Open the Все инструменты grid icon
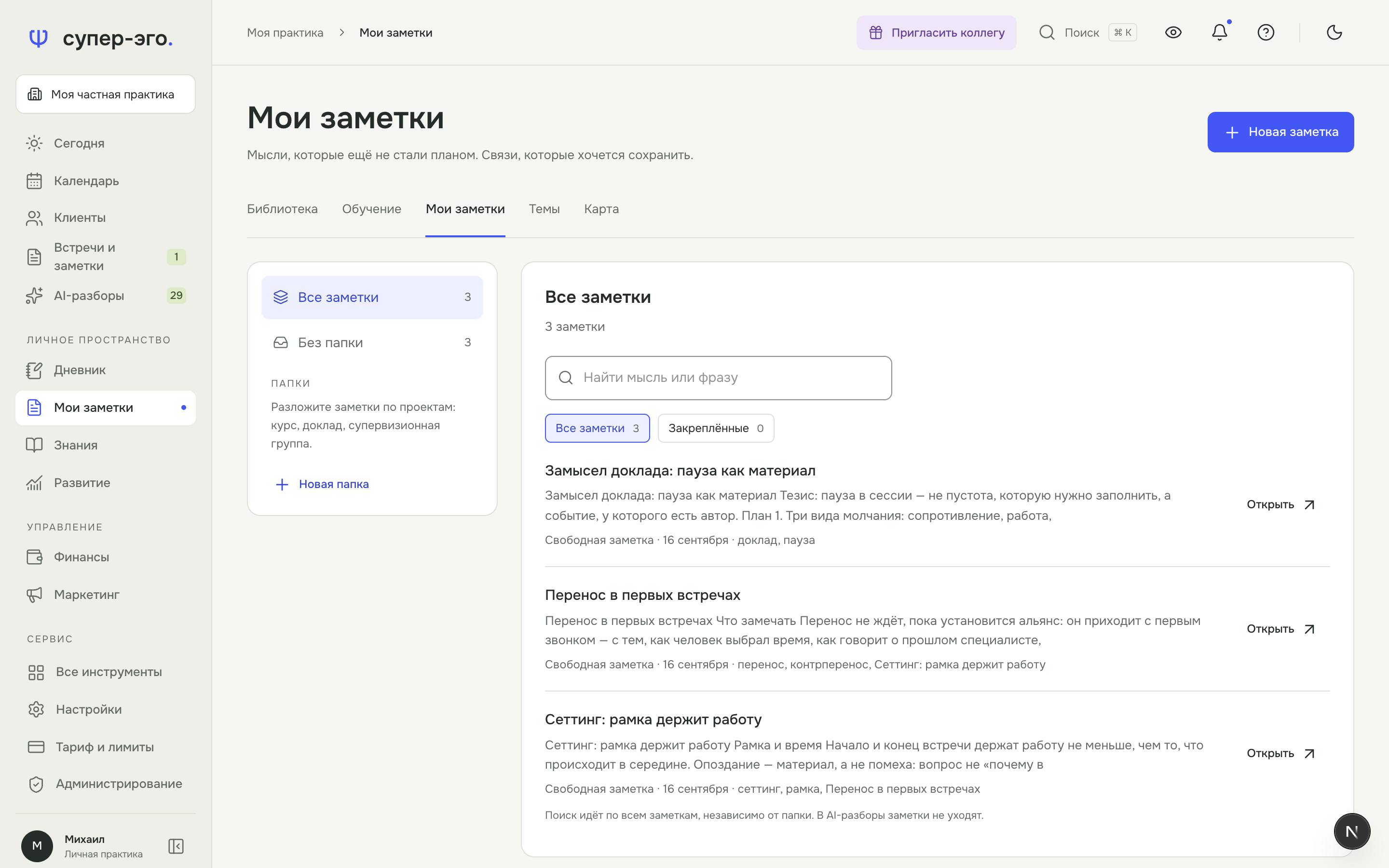Image resolution: width=1389 pixels, height=868 pixels. point(36,672)
